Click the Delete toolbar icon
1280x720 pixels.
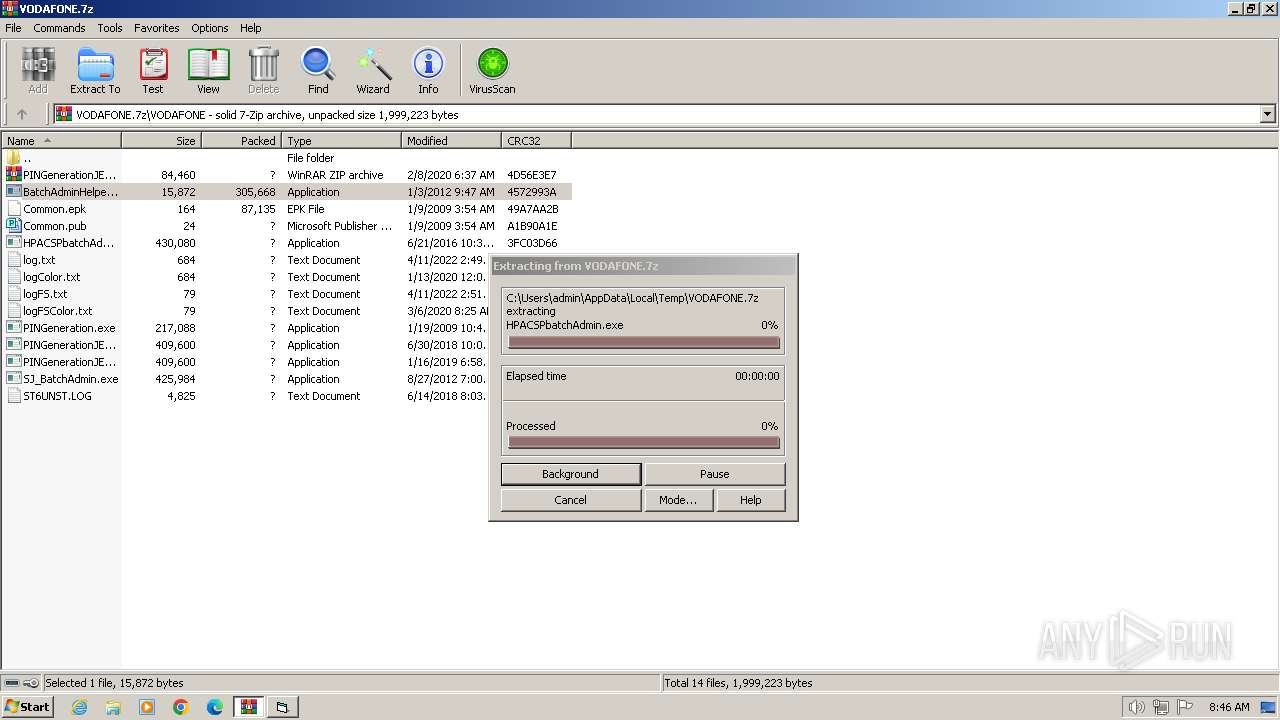pyautogui.click(x=264, y=70)
